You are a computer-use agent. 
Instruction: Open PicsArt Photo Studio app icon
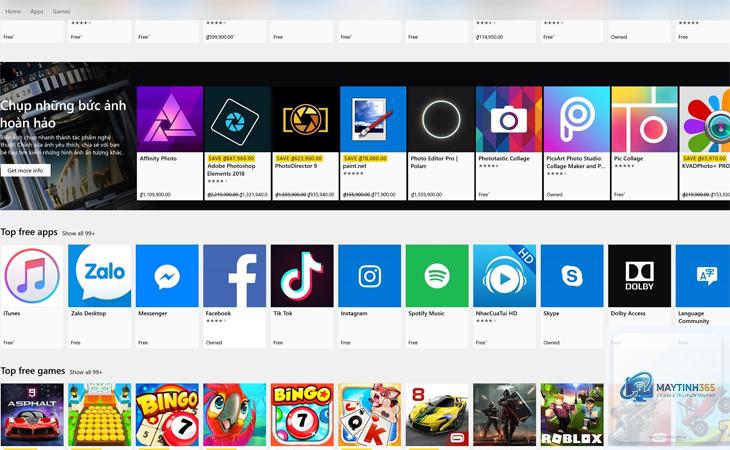[x=577, y=119]
